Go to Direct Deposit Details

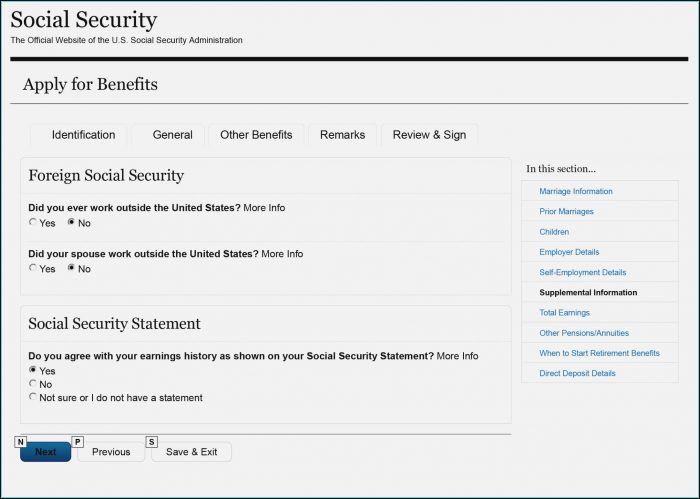coord(577,373)
